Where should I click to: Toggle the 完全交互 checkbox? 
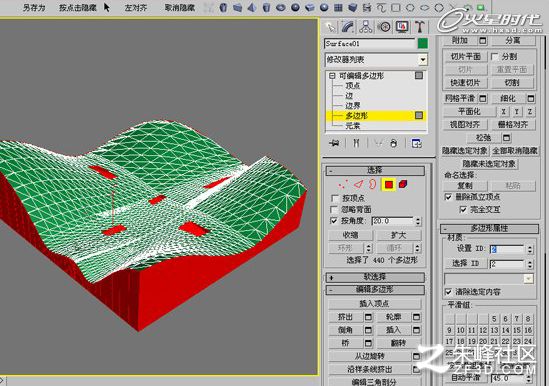coord(463,209)
